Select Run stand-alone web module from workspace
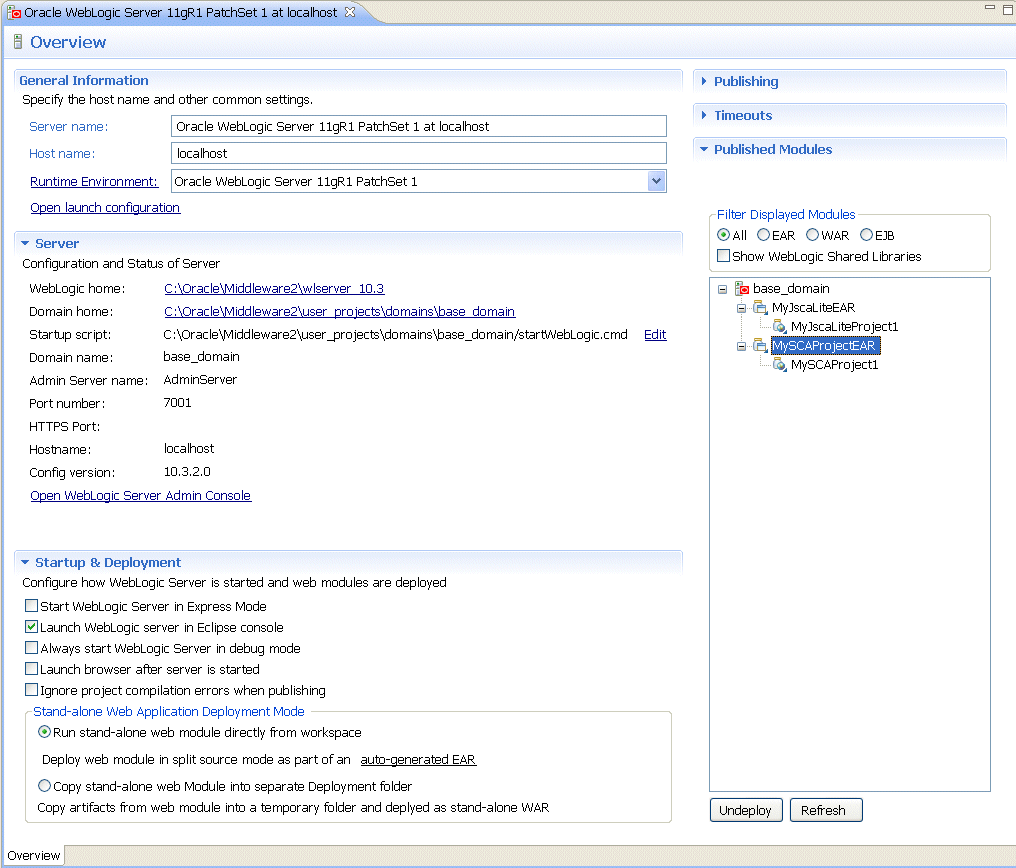Screen dimensions: 1016x868 pos(45,732)
